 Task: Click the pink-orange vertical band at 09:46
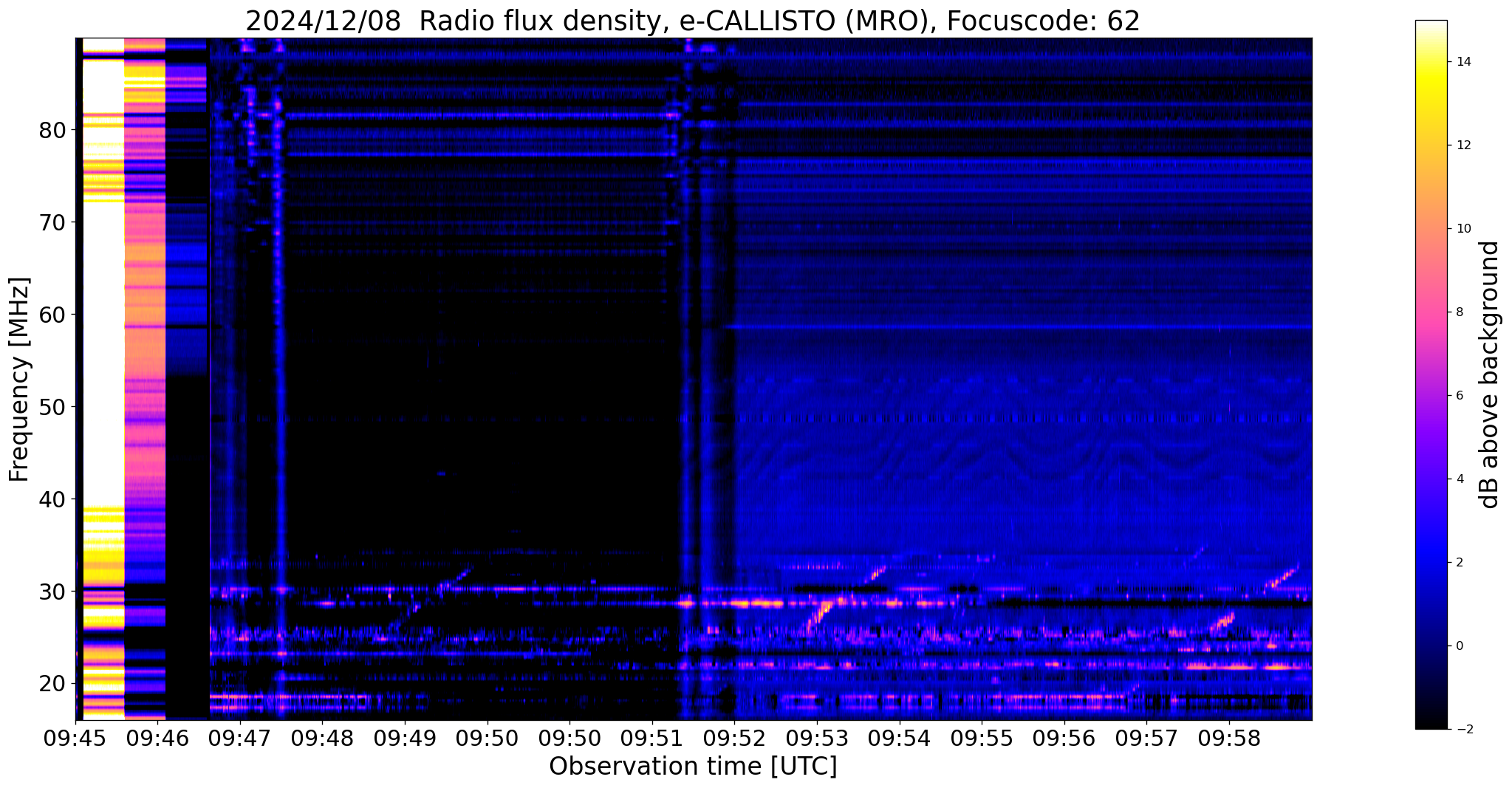click(x=145, y=379)
